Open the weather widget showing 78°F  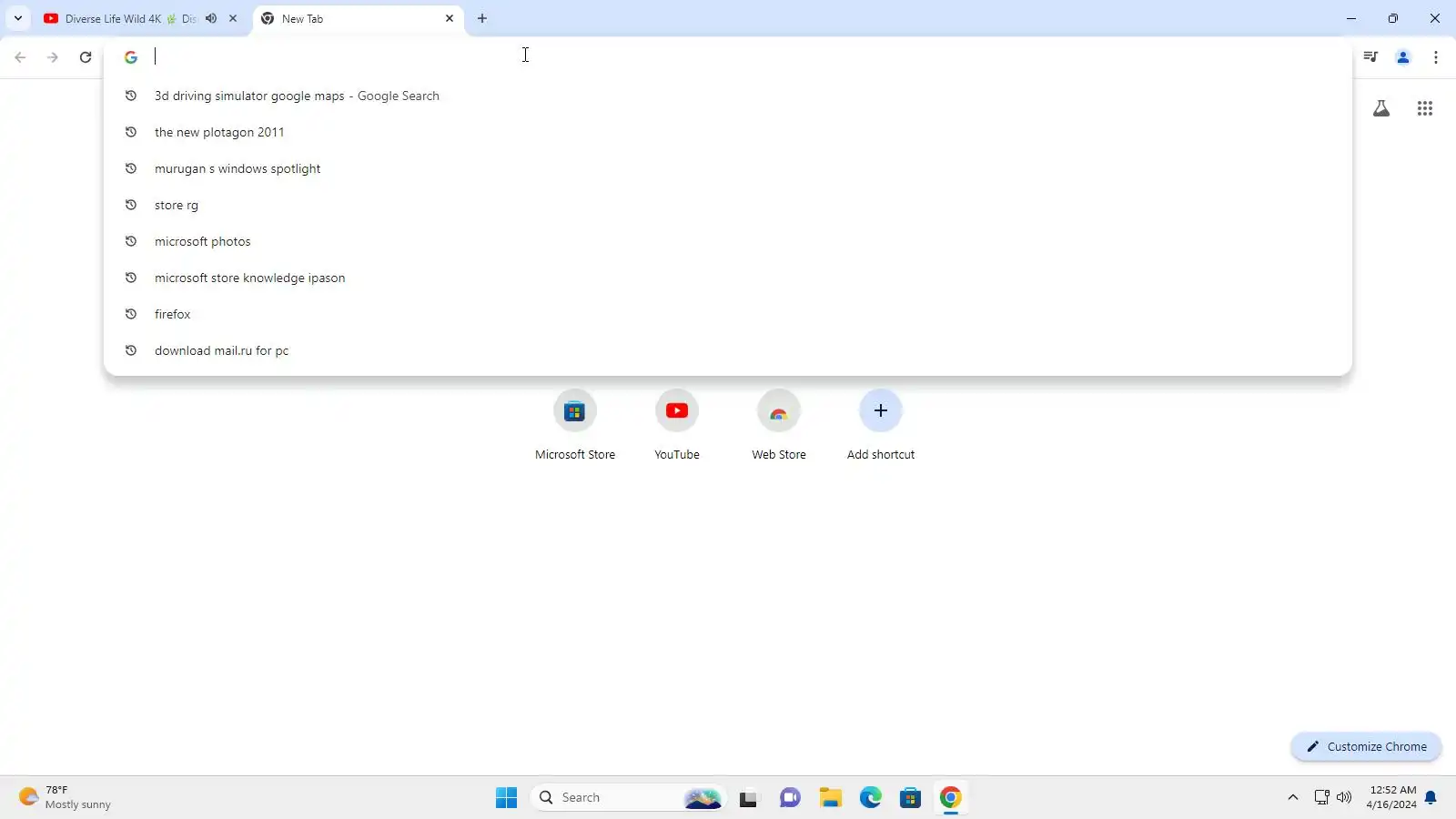(x=66, y=797)
